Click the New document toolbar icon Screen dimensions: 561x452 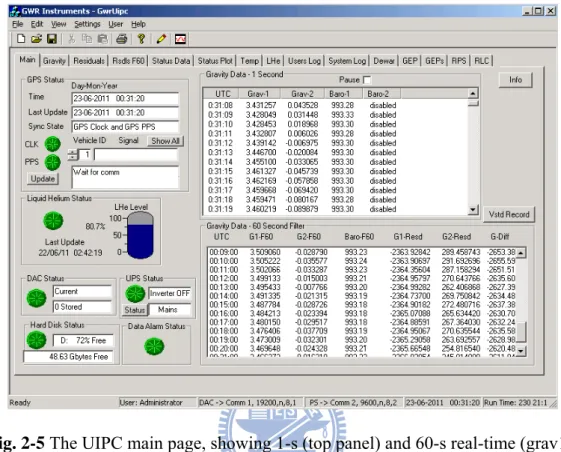coord(21,39)
